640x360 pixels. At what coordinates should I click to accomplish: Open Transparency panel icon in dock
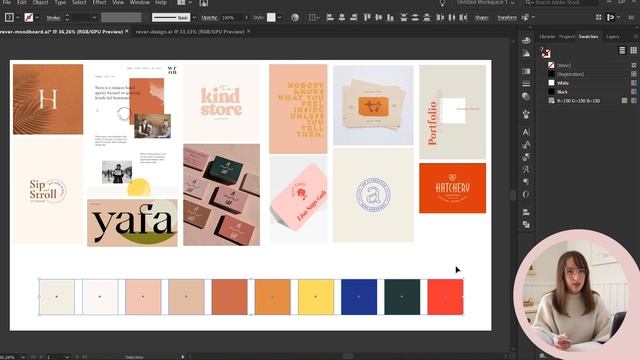click(526, 96)
